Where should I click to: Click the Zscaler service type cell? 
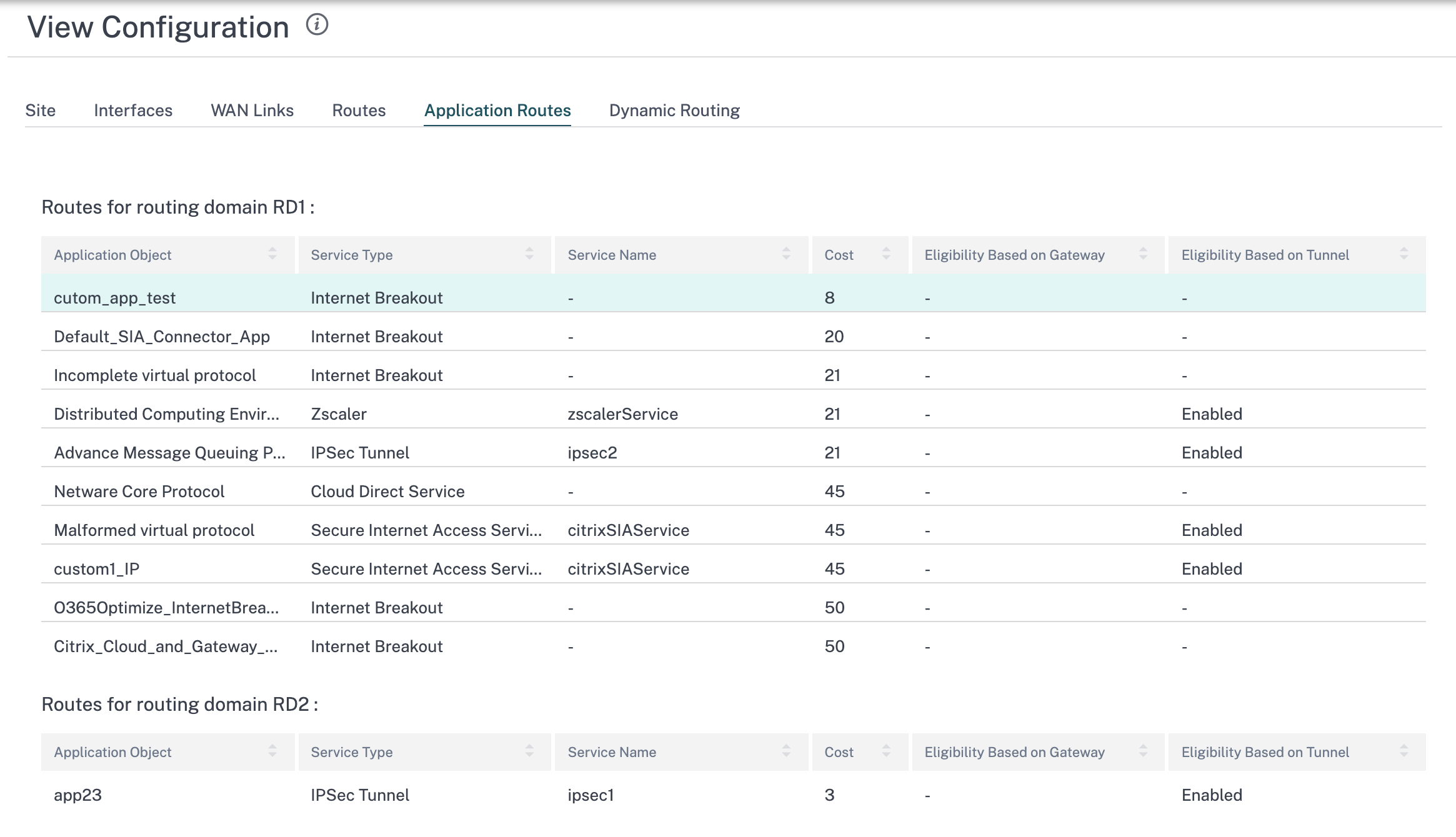[x=339, y=414]
